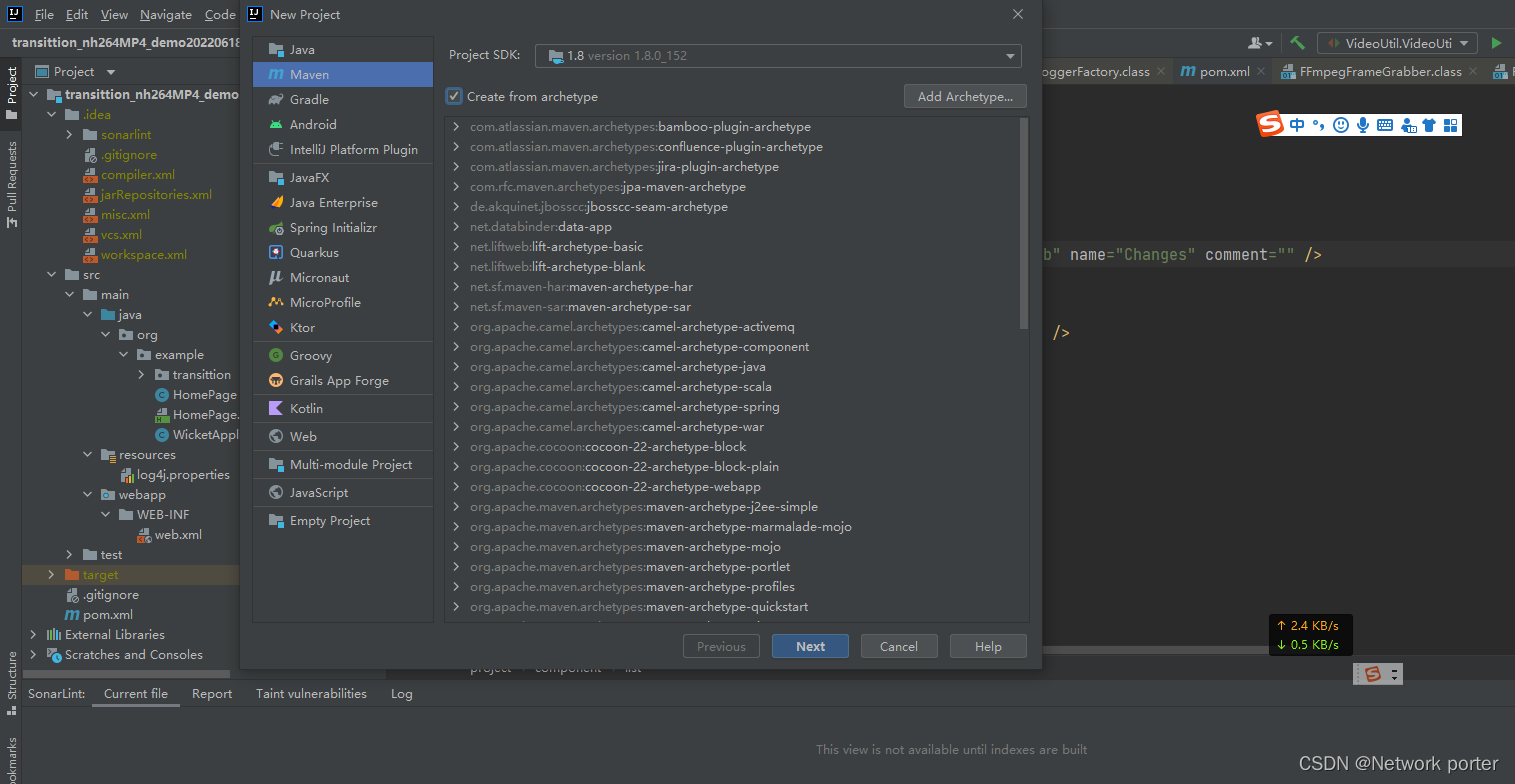Image resolution: width=1515 pixels, height=784 pixels.
Task: Open the Edit menu
Action: tap(77, 15)
